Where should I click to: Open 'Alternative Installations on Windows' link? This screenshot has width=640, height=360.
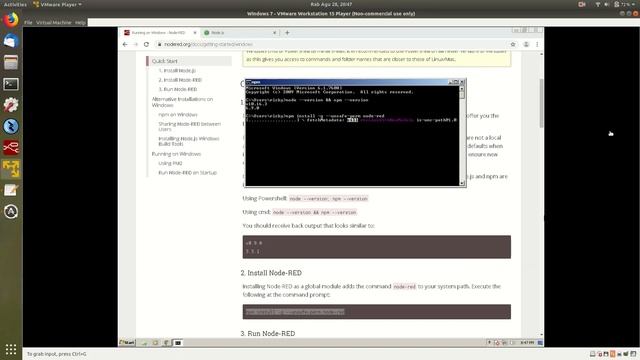click(182, 102)
